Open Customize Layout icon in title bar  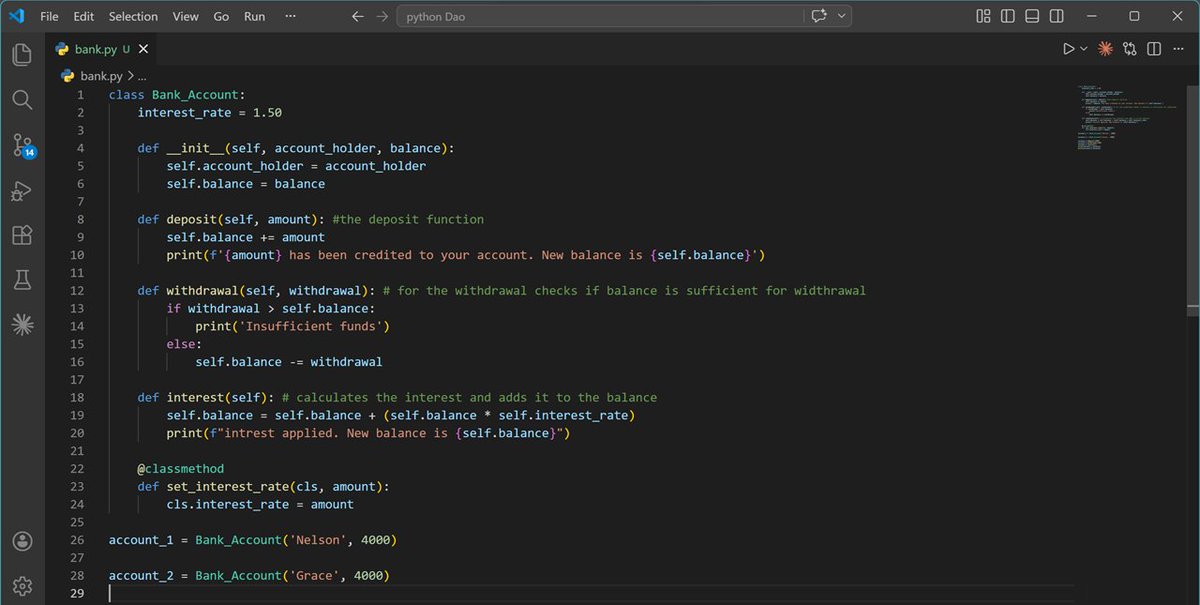click(x=983, y=16)
